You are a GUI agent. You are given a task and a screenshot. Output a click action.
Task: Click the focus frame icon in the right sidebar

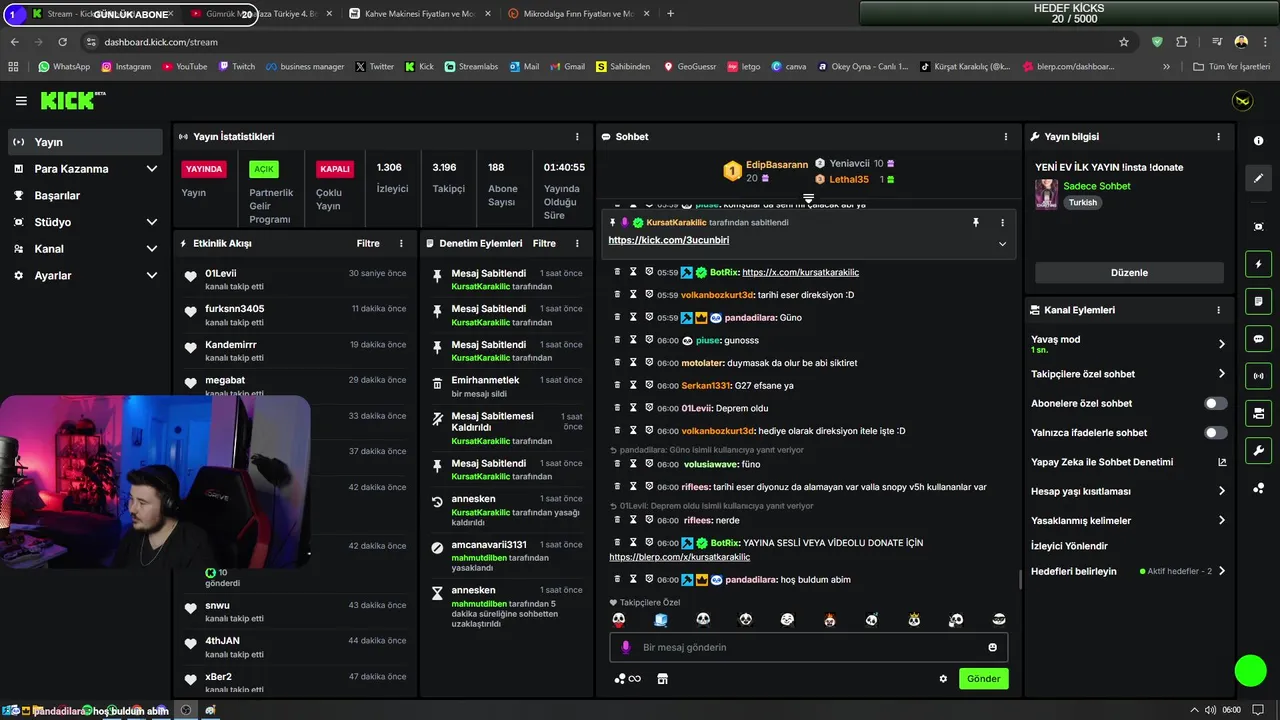coord(1258,227)
